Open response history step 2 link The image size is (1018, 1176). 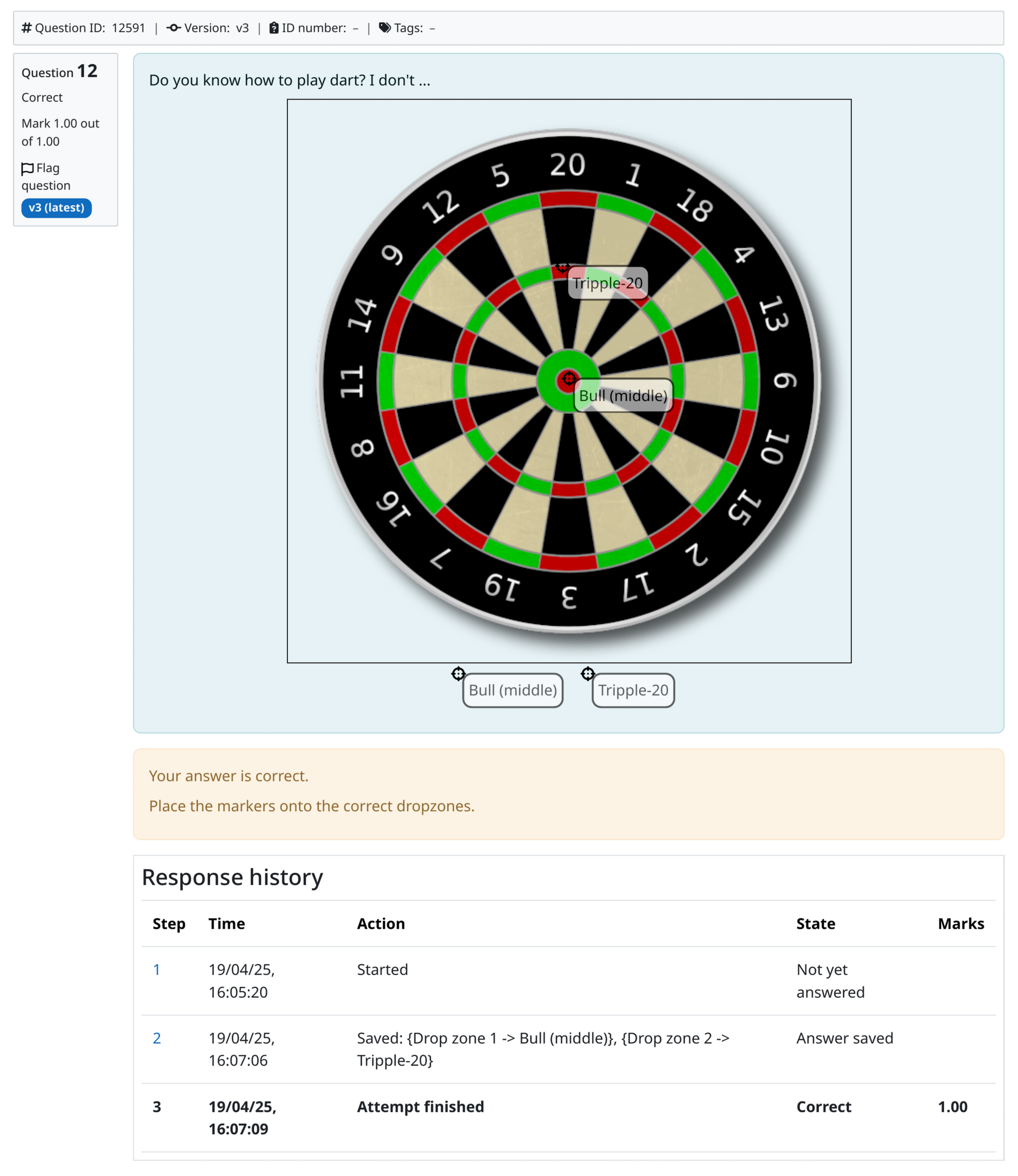[x=157, y=1038]
